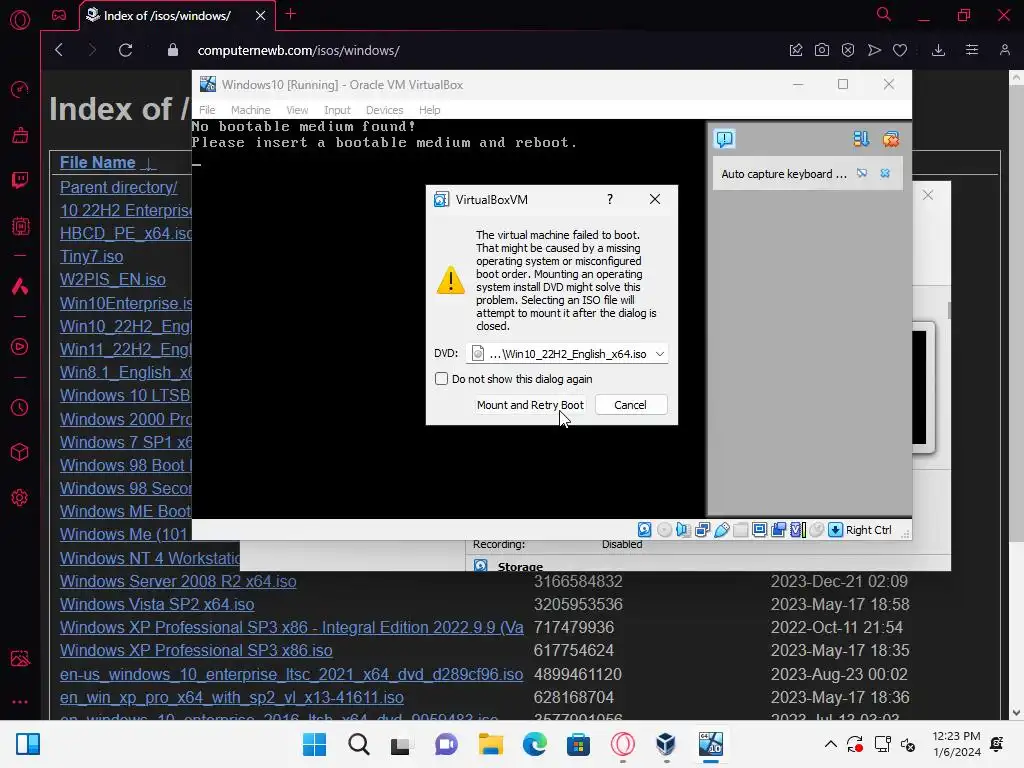
Task: Click the network indicator in VirtualBox status bar
Action: 702,530
